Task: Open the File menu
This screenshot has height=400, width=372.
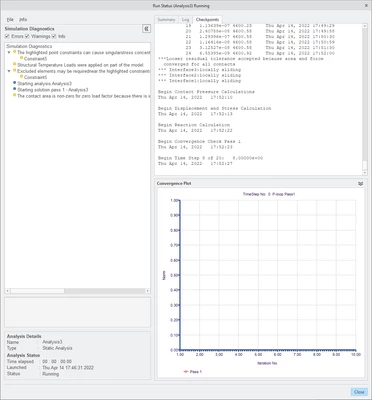Action: tap(10, 20)
